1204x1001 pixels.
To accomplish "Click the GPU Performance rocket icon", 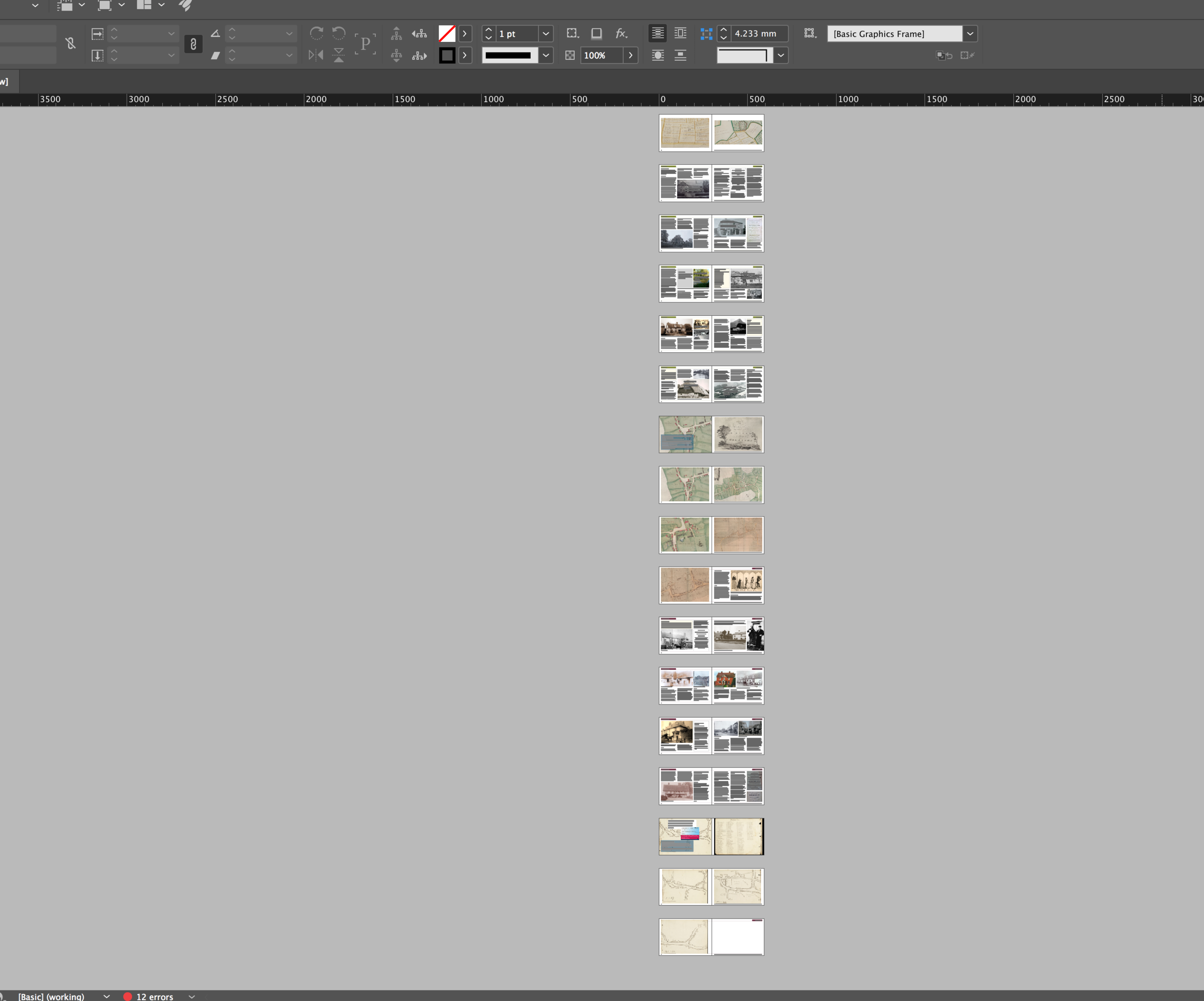I will coord(185,5).
